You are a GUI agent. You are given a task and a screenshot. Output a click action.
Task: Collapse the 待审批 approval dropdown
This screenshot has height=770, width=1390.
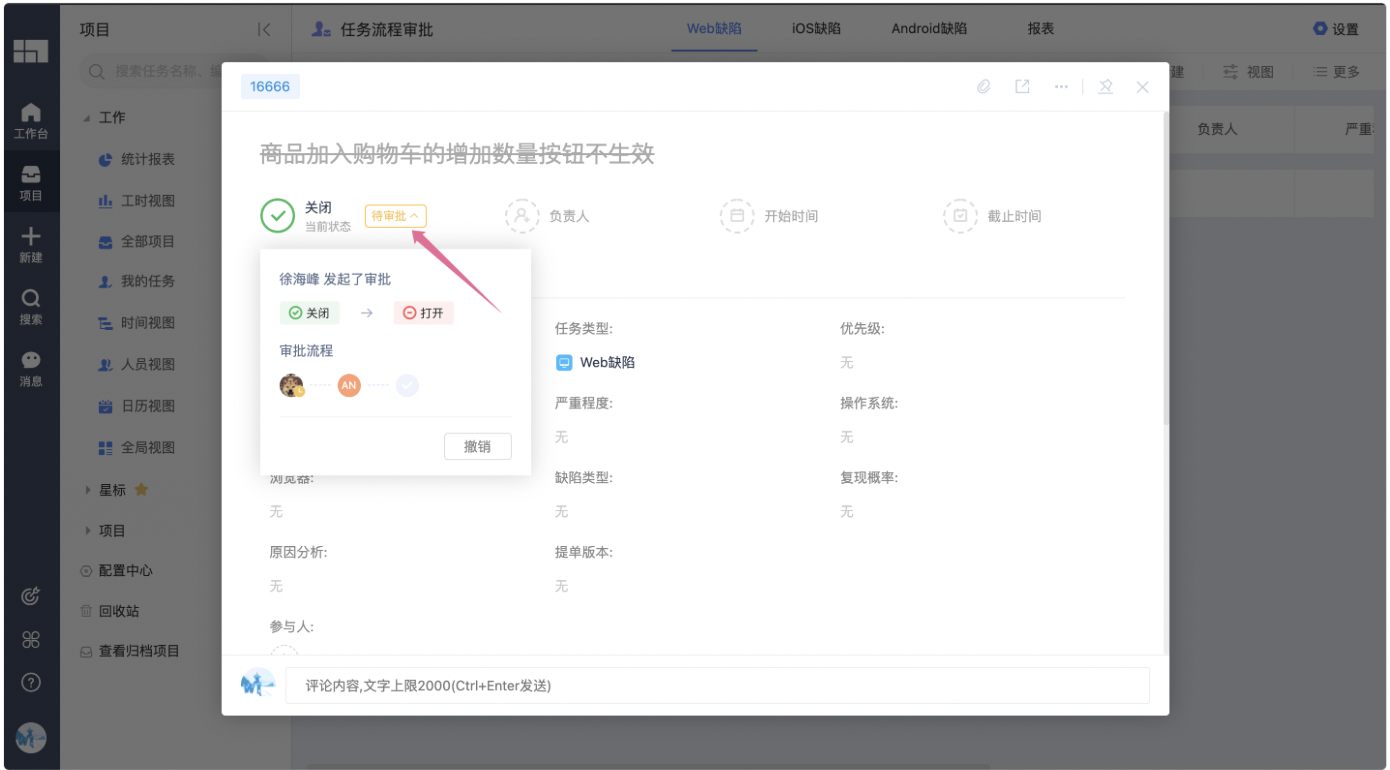pyautogui.click(x=396, y=216)
